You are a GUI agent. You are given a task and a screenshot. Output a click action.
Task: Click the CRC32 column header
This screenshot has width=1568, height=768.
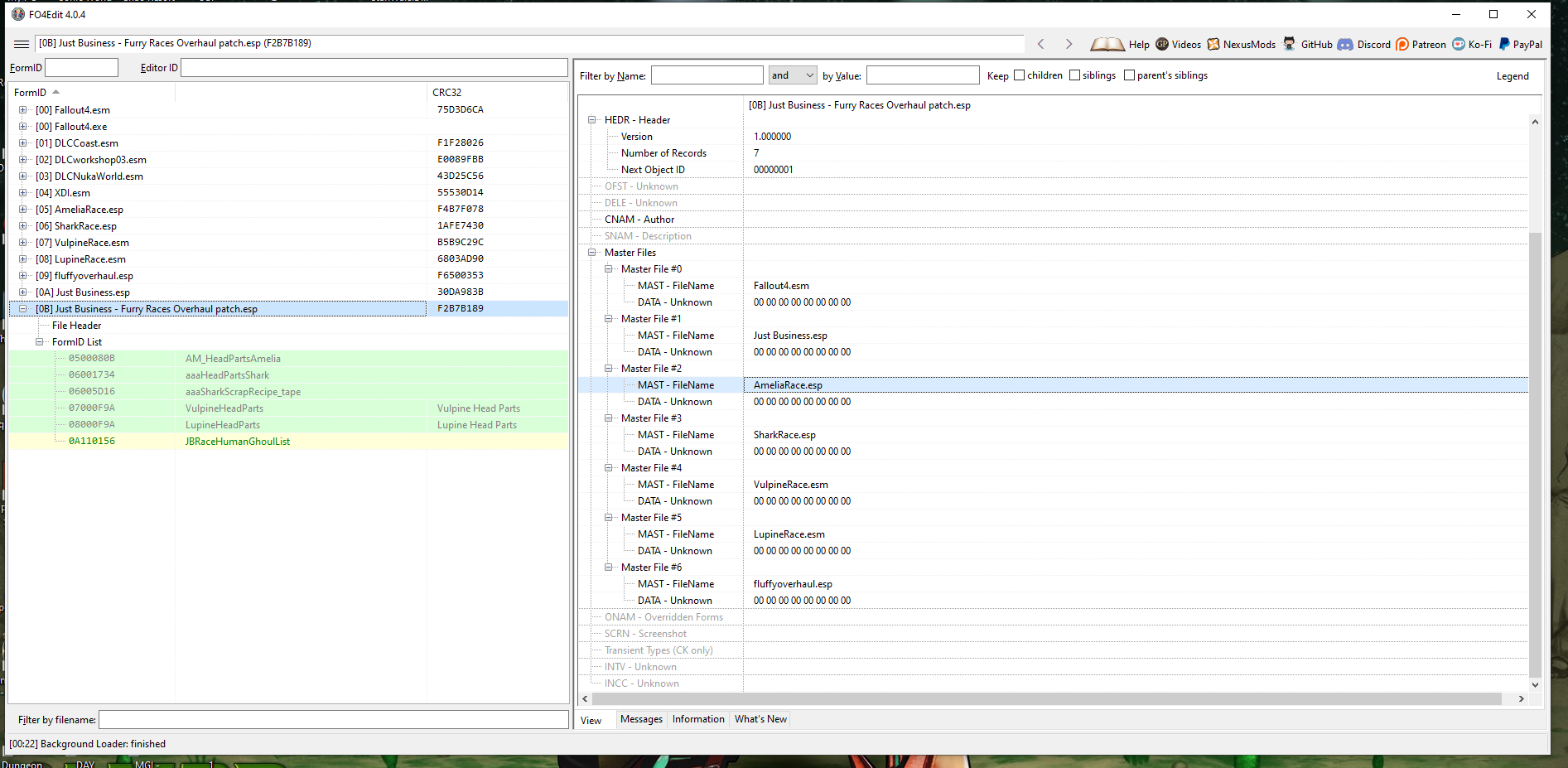tap(497, 92)
